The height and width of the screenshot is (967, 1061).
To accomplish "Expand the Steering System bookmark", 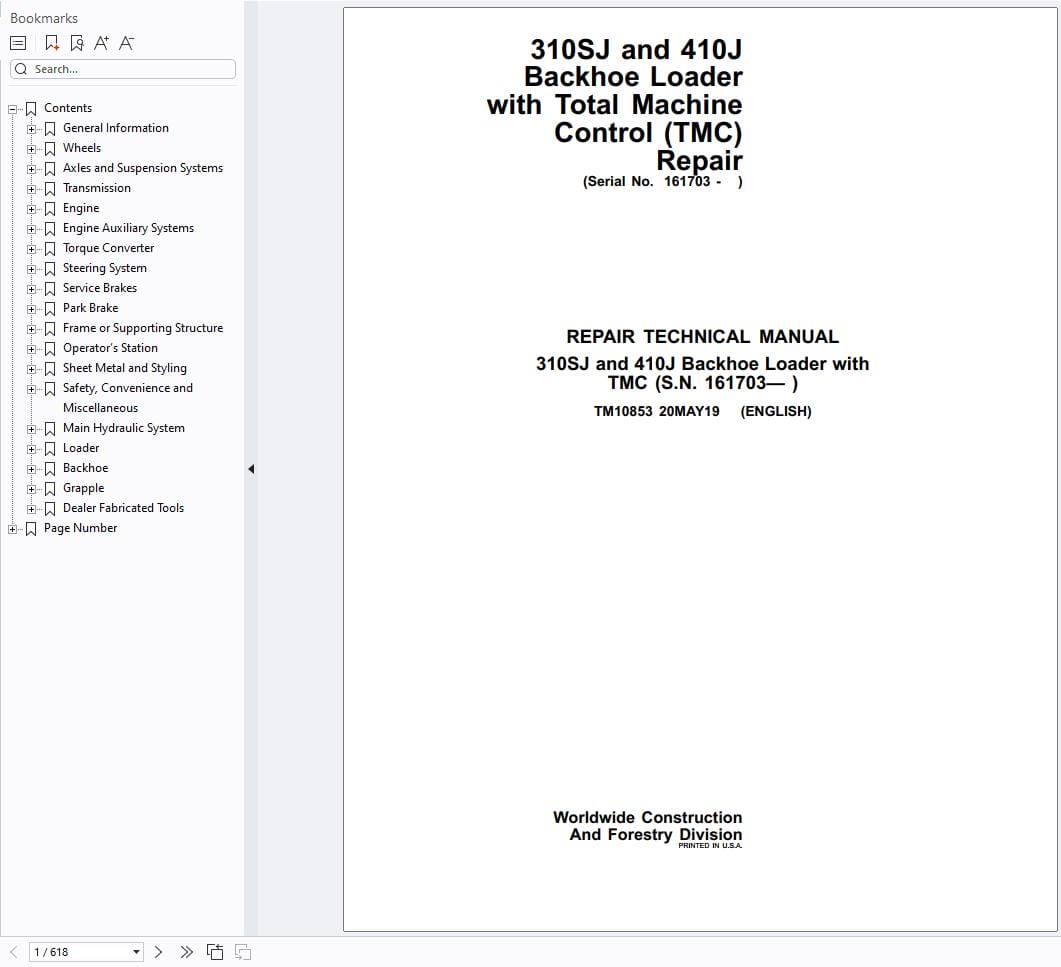I will coord(31,269).
